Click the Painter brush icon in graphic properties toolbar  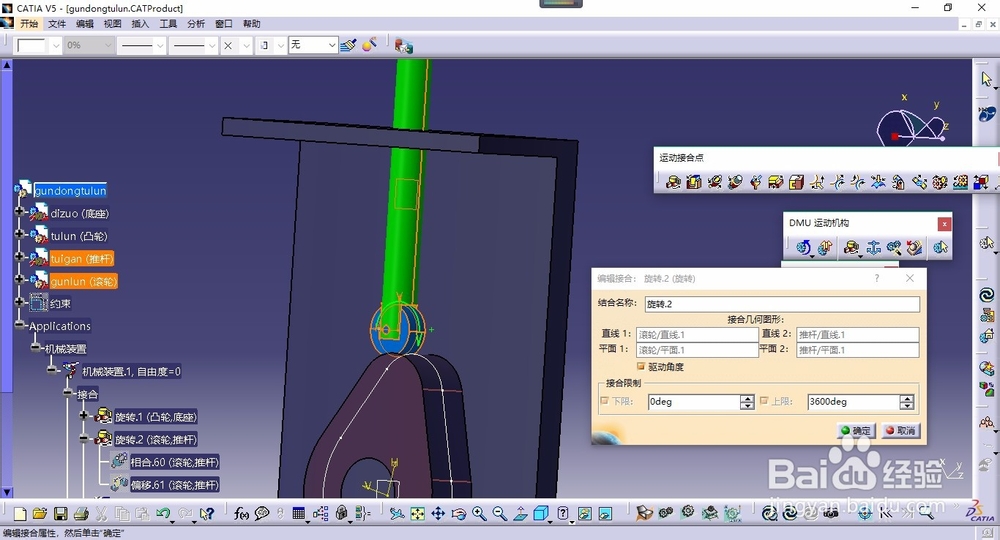[348, 45]
